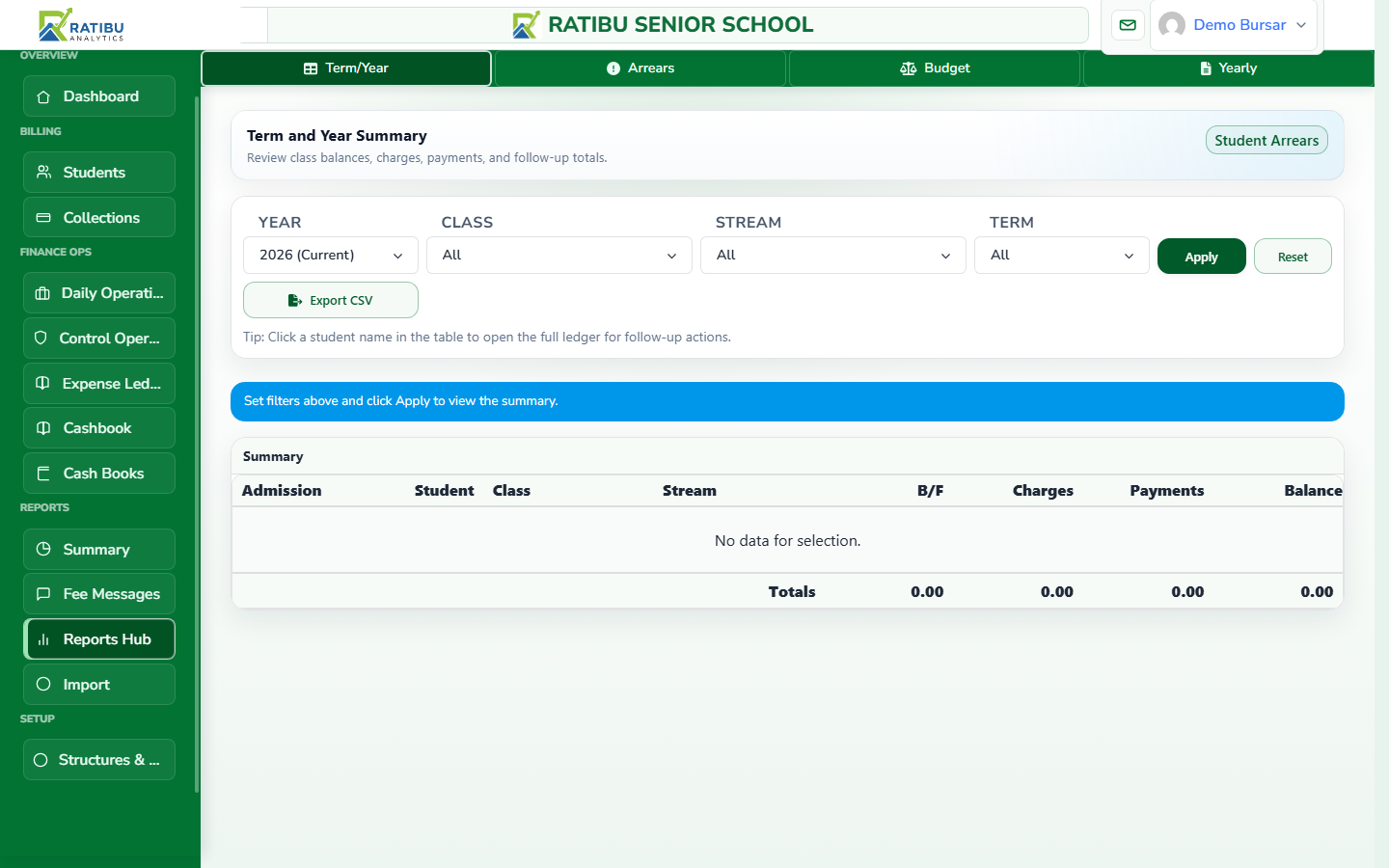Click the Apply button
The height and width of the screenshot is (868, 1389).
(x=1202, y=257)
